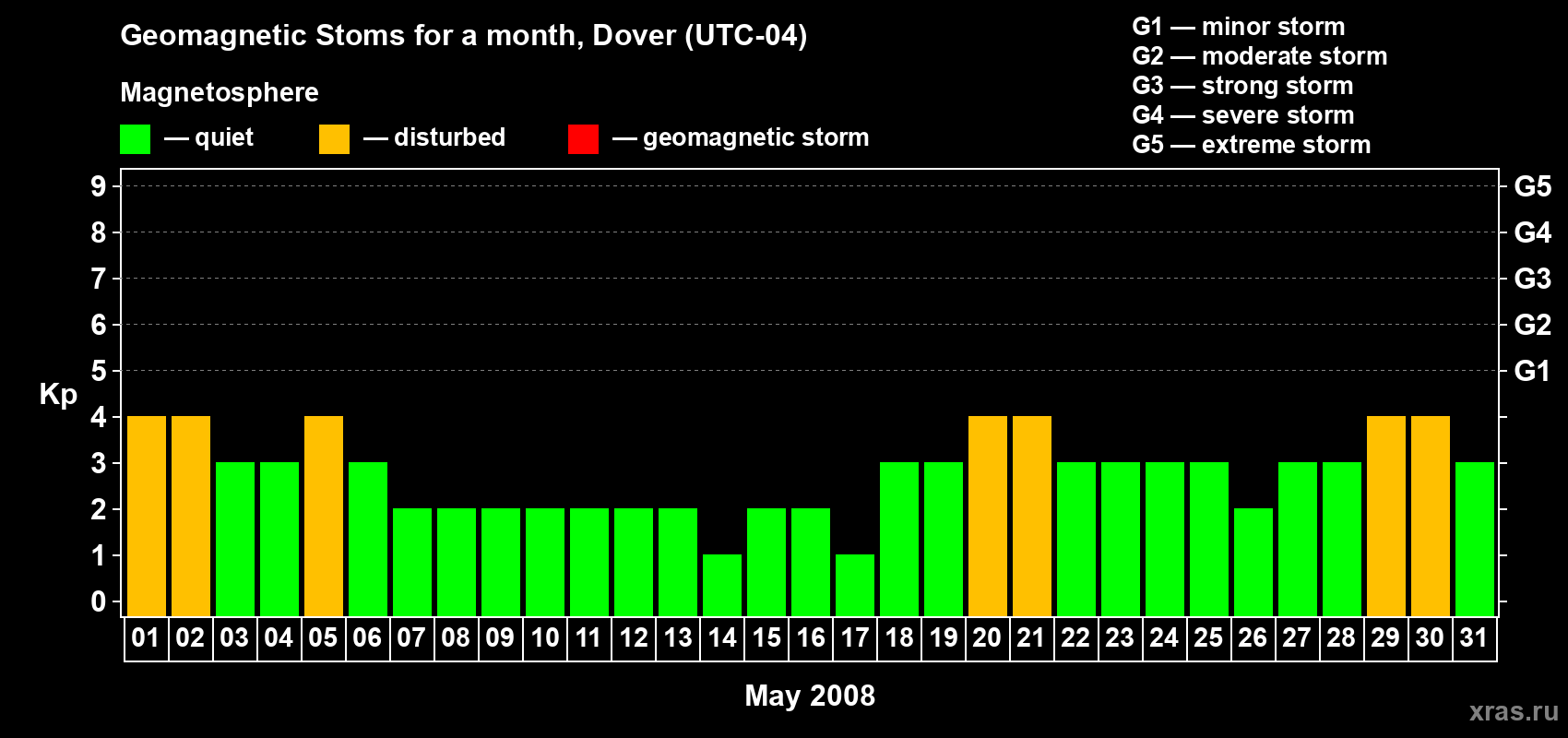Click the Kp value 5 on left axis
Screen dimensions: 1568x738
point(99,371)
